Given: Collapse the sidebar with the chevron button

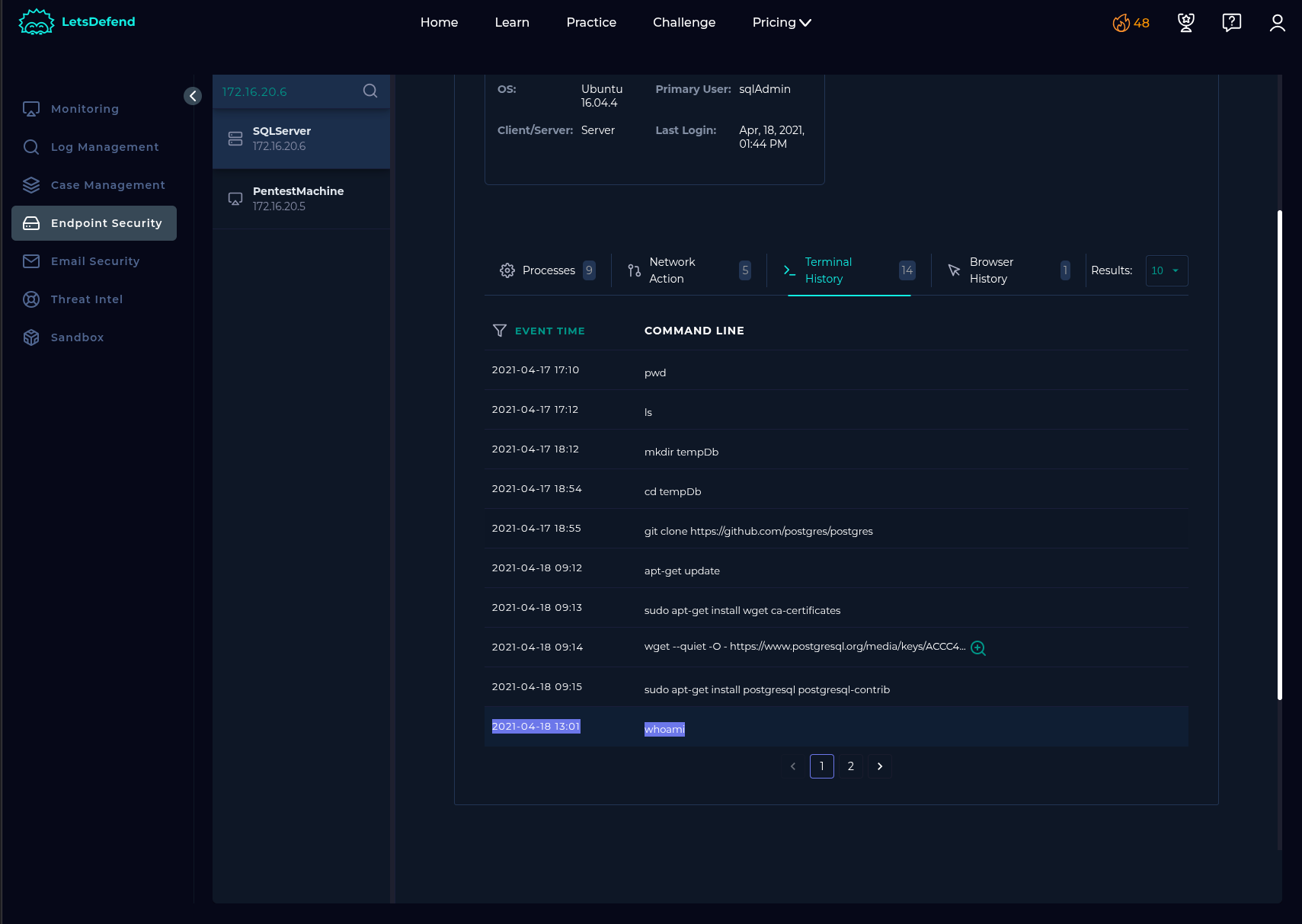Looking at the screenshot, I should click(193, 96).
